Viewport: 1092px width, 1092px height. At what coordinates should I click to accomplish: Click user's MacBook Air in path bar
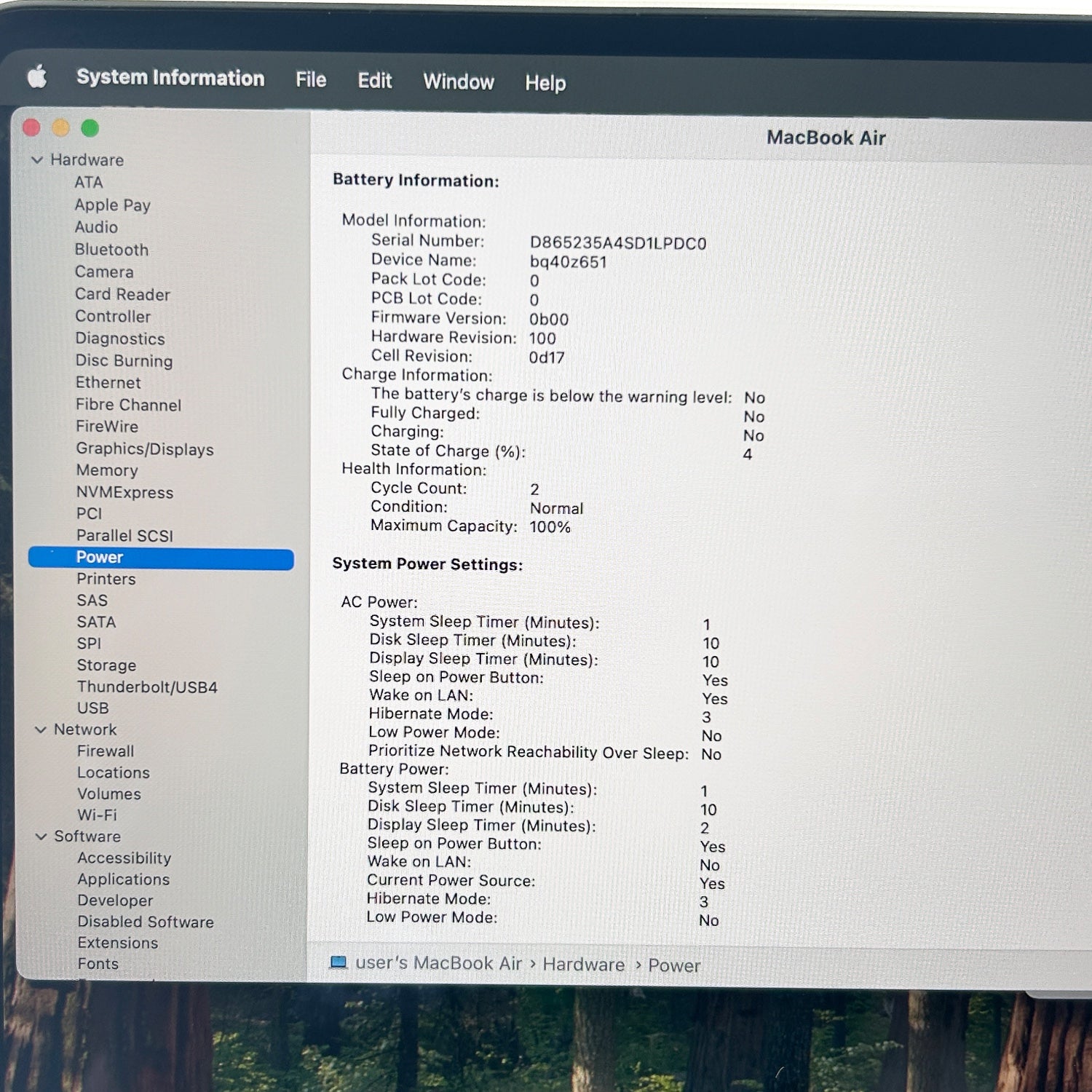(x=438, y=963)
